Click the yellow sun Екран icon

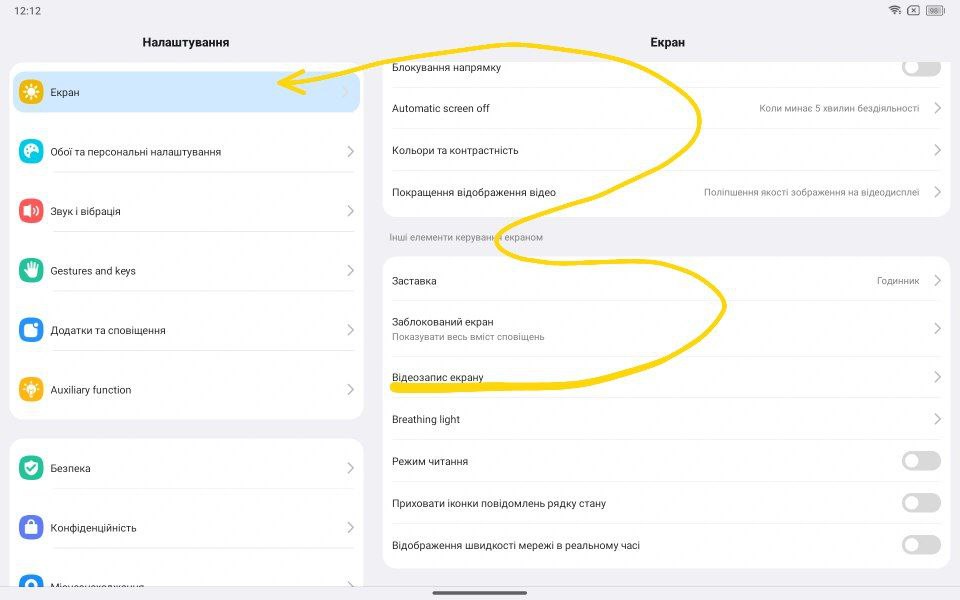(31, 92)
